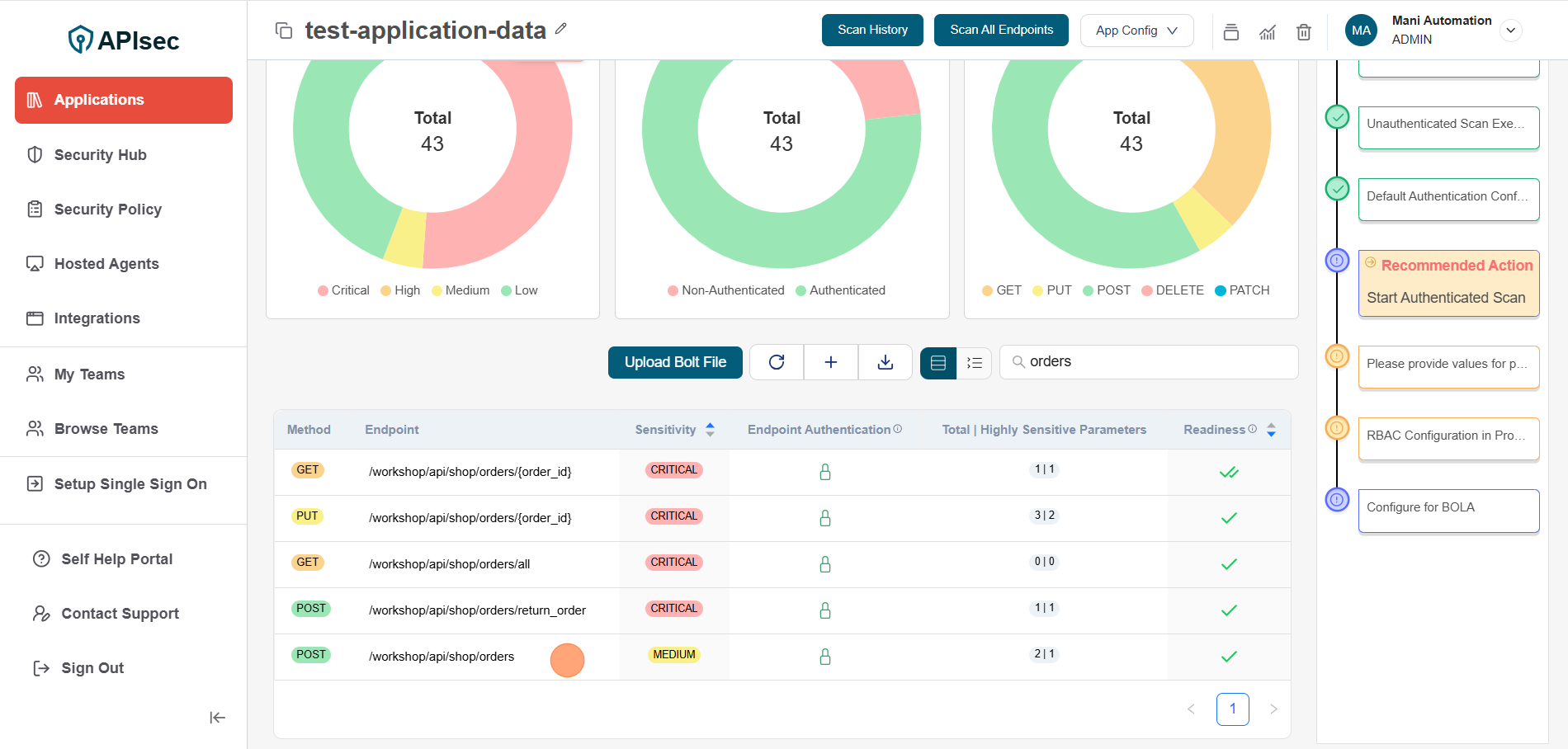Viewport: 1568px width, 749px height.
Task: Open the analytics chart icon in header
Action: coord(1268,32)
